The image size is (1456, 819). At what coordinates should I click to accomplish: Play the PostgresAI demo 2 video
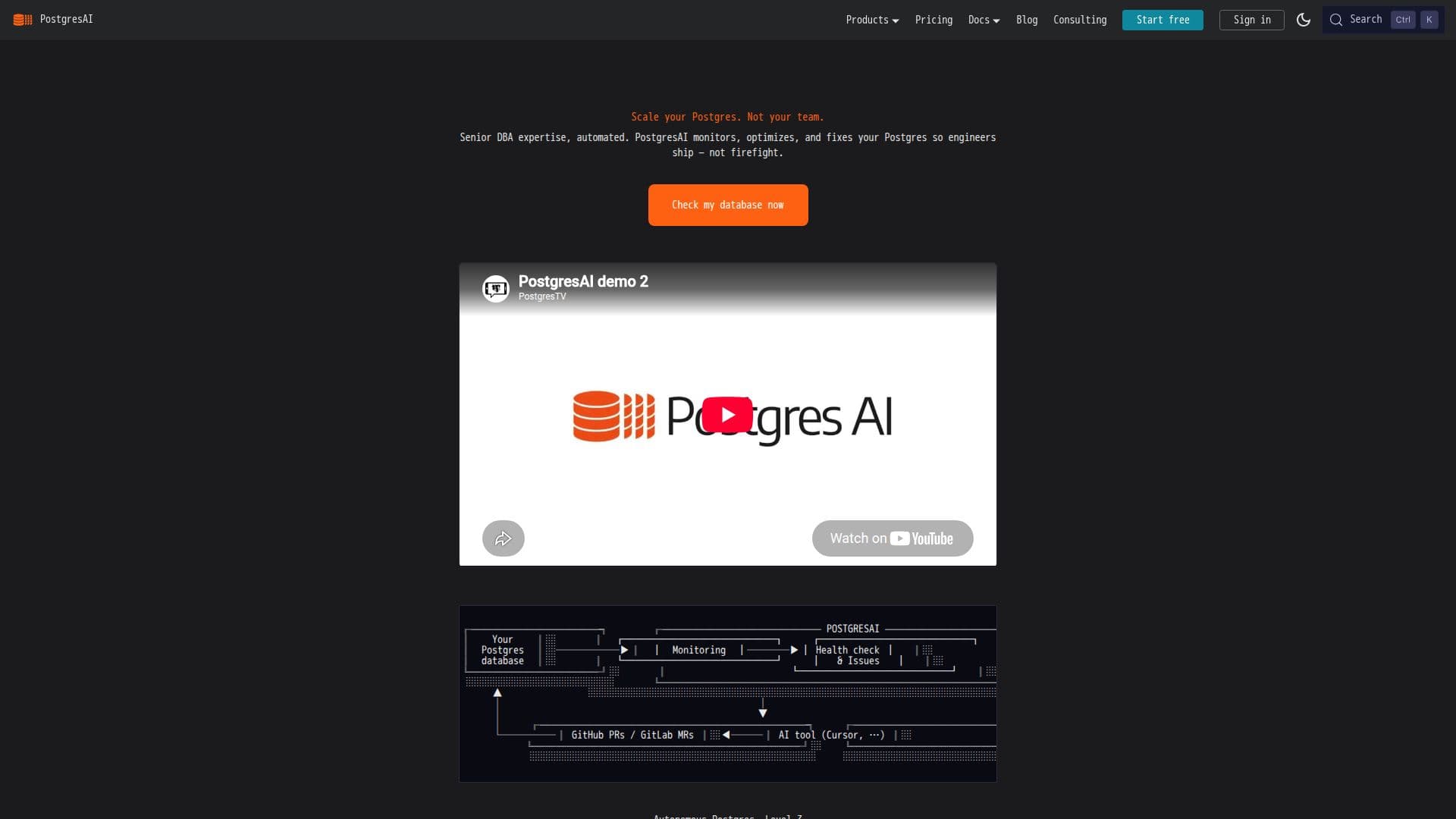click(727, 415)
